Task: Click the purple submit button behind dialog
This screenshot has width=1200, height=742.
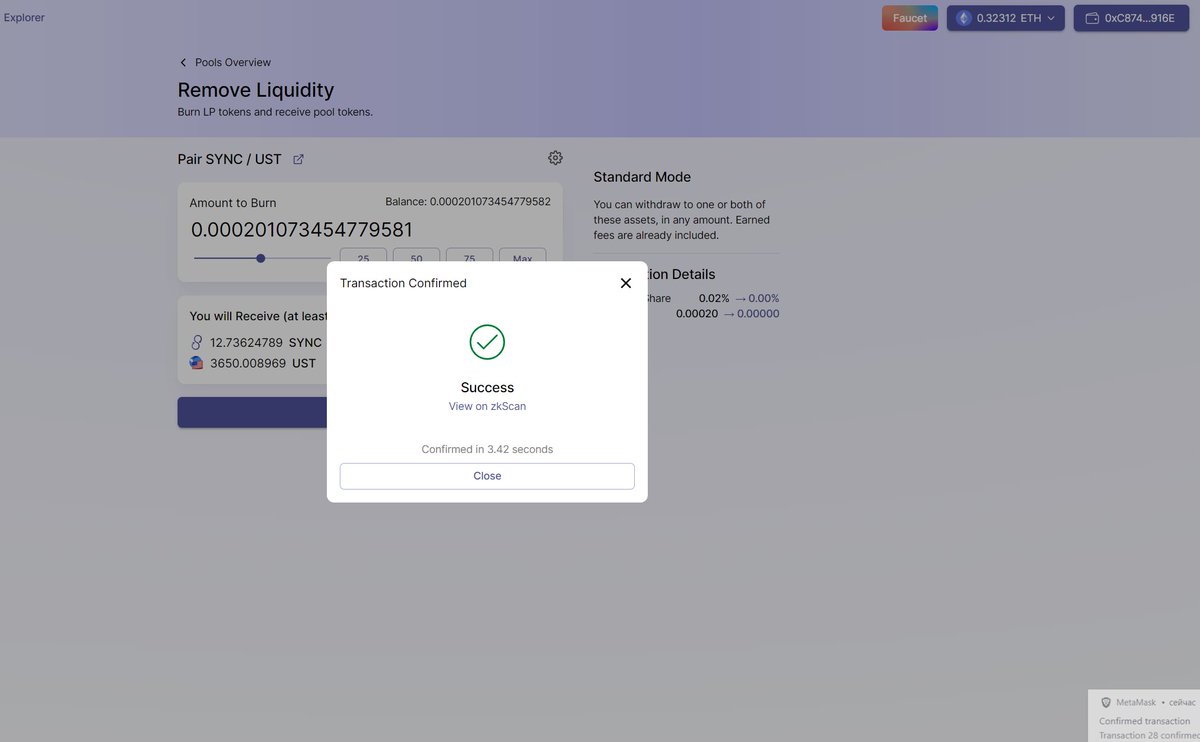Action: [x=252, y=412]
